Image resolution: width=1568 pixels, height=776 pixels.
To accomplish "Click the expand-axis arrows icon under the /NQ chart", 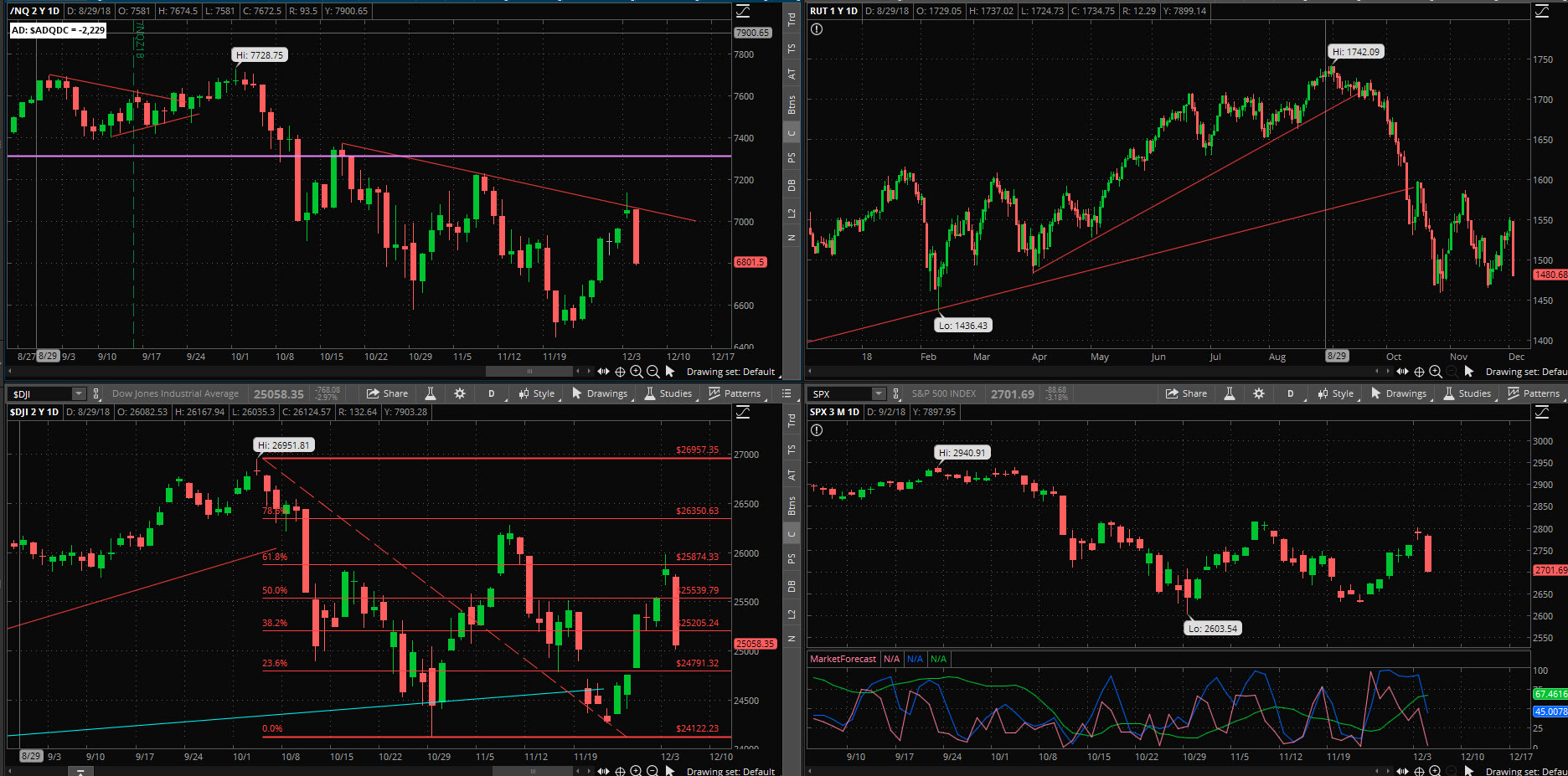I will (603, 372).
